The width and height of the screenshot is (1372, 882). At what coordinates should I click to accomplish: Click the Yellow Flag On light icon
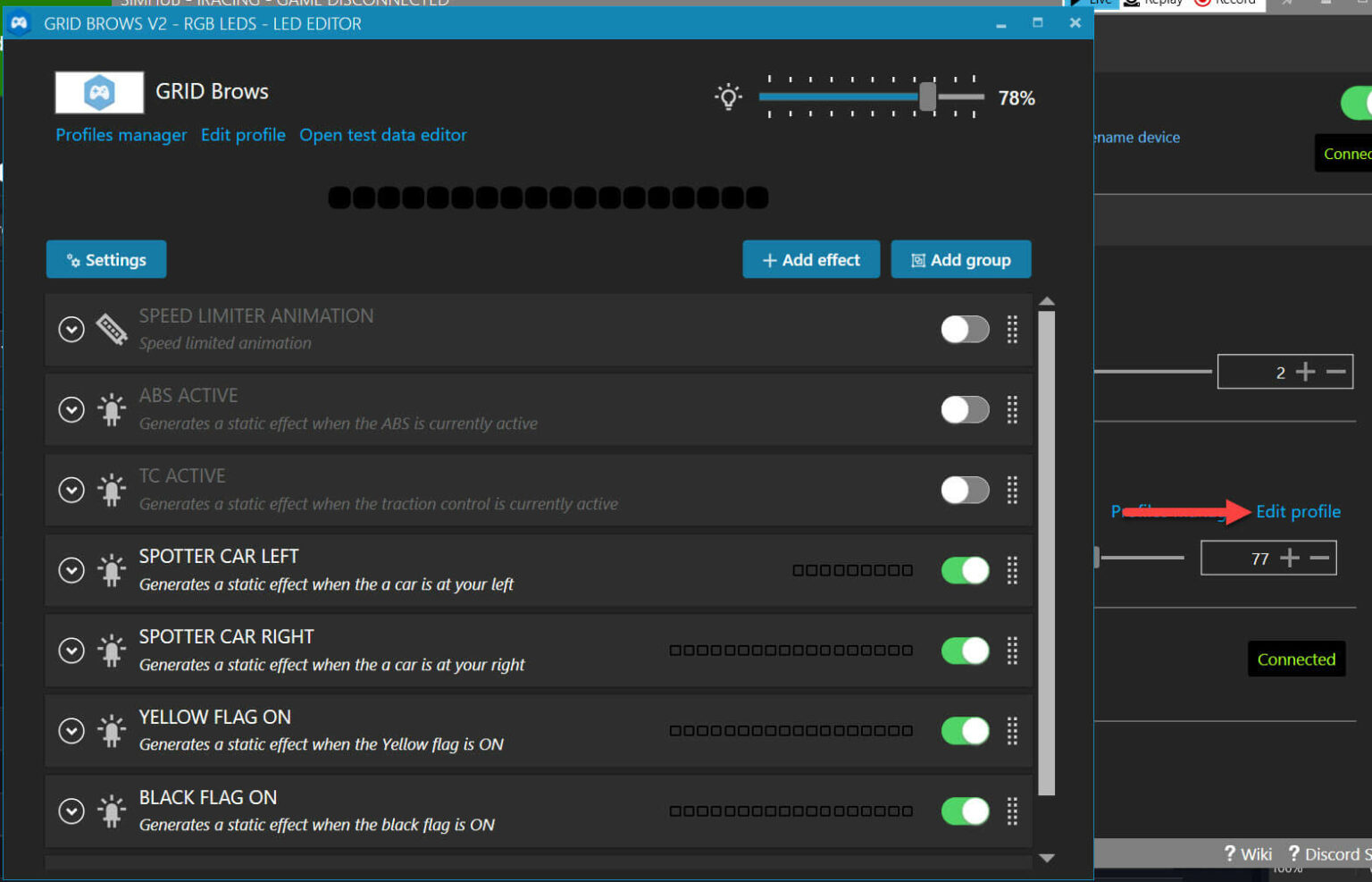[x=112, y=731]
